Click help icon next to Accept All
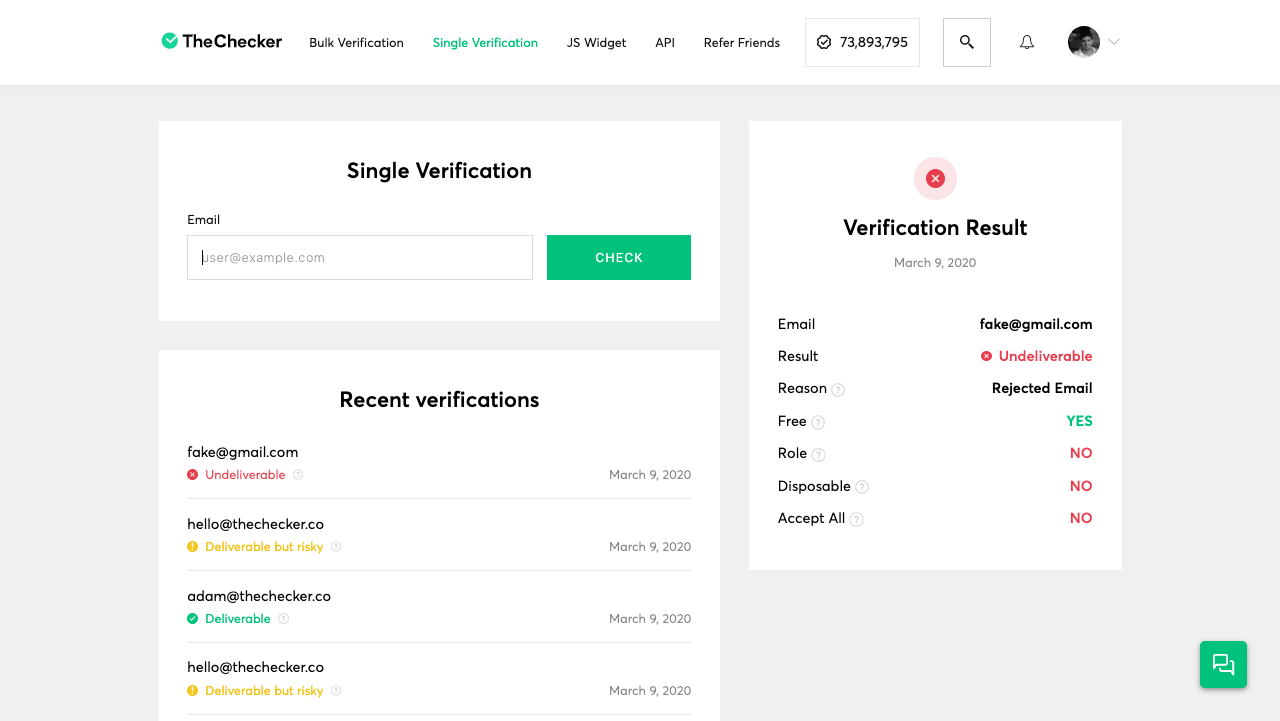 coord(856,519)
